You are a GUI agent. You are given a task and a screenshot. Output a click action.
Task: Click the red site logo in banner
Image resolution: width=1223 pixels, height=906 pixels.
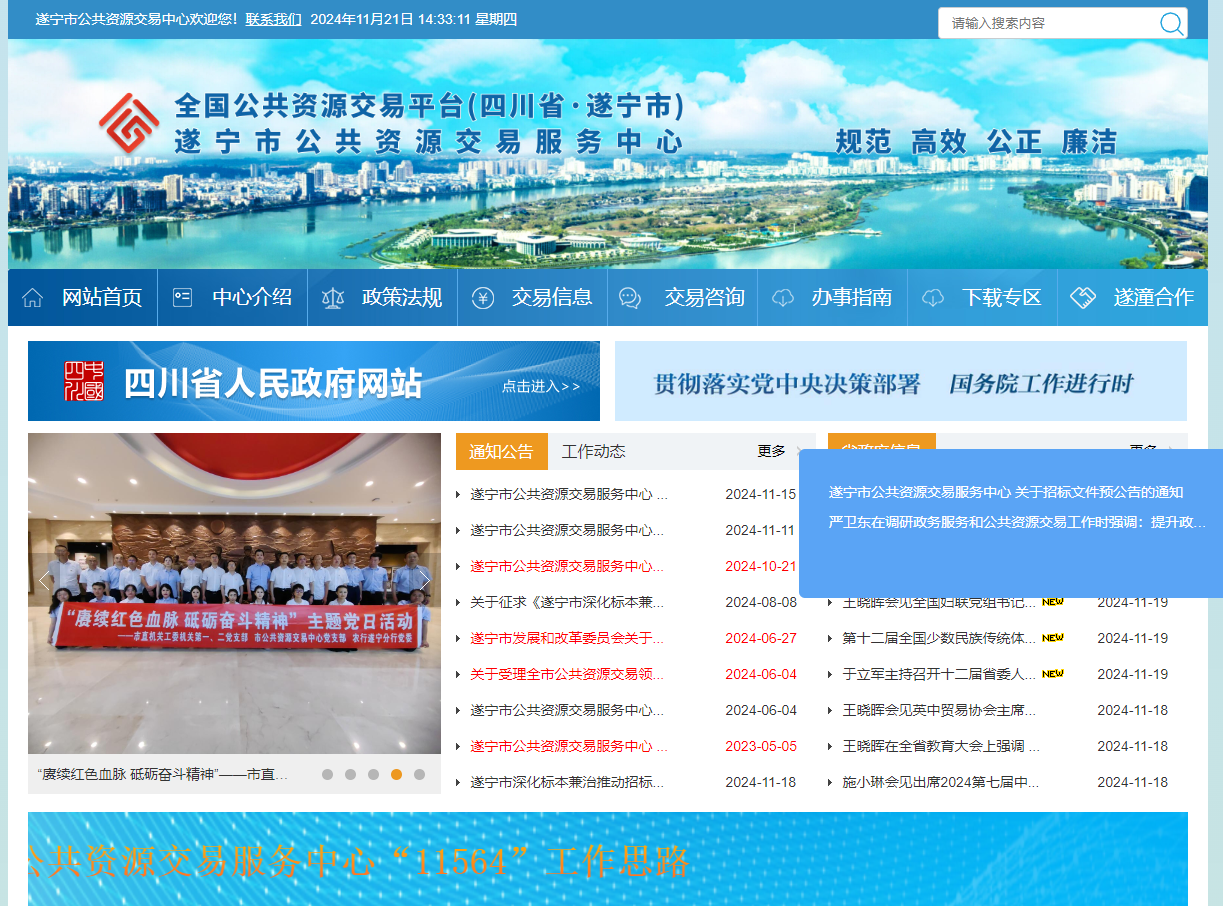point(128,124)
